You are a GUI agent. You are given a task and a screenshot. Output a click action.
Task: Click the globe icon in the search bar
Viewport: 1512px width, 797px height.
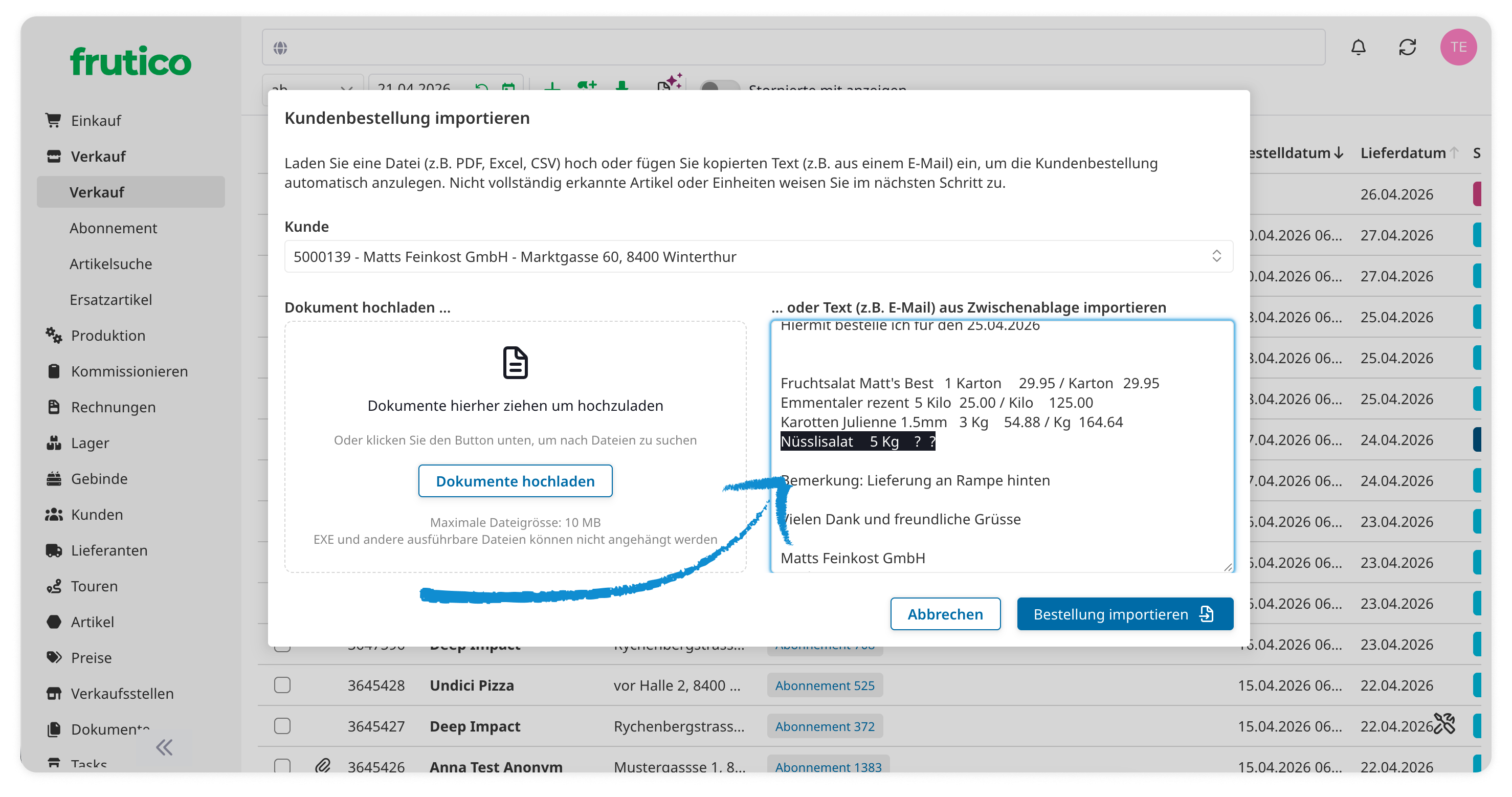tap(280, 48)
